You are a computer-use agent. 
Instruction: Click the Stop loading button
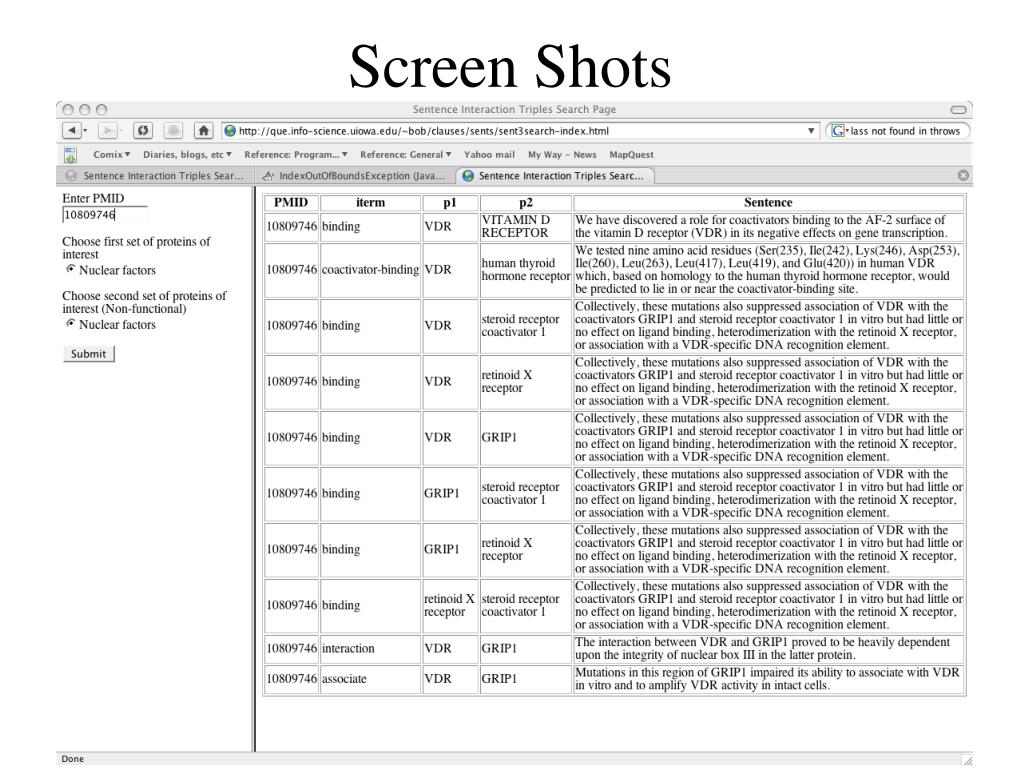(173, 131)
